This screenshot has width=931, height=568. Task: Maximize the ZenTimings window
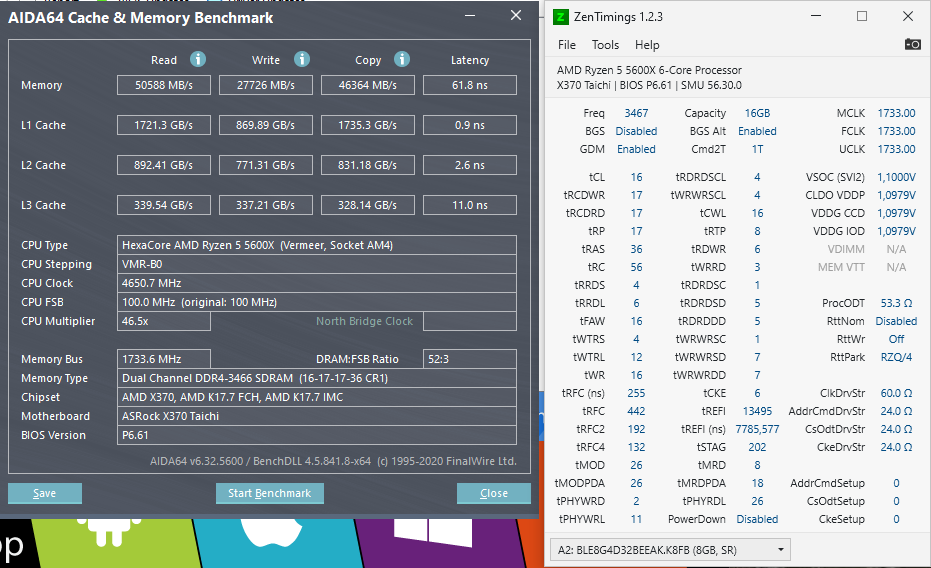pos(862,17)
